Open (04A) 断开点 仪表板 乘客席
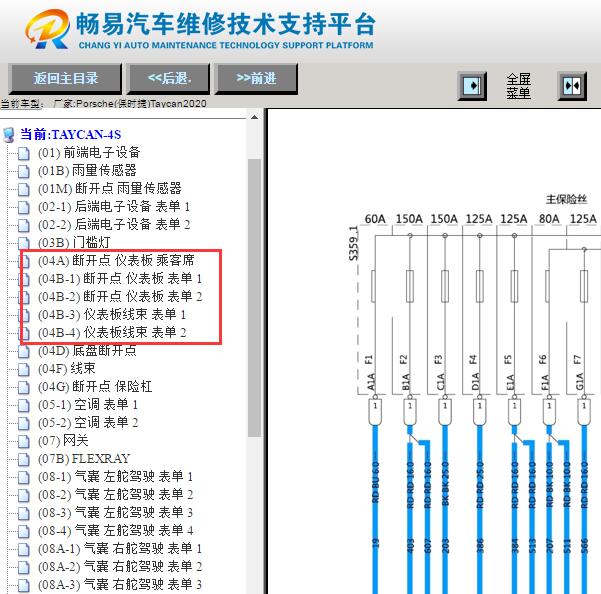Viewport: 601px width, 594px height. tap(116, 261)
